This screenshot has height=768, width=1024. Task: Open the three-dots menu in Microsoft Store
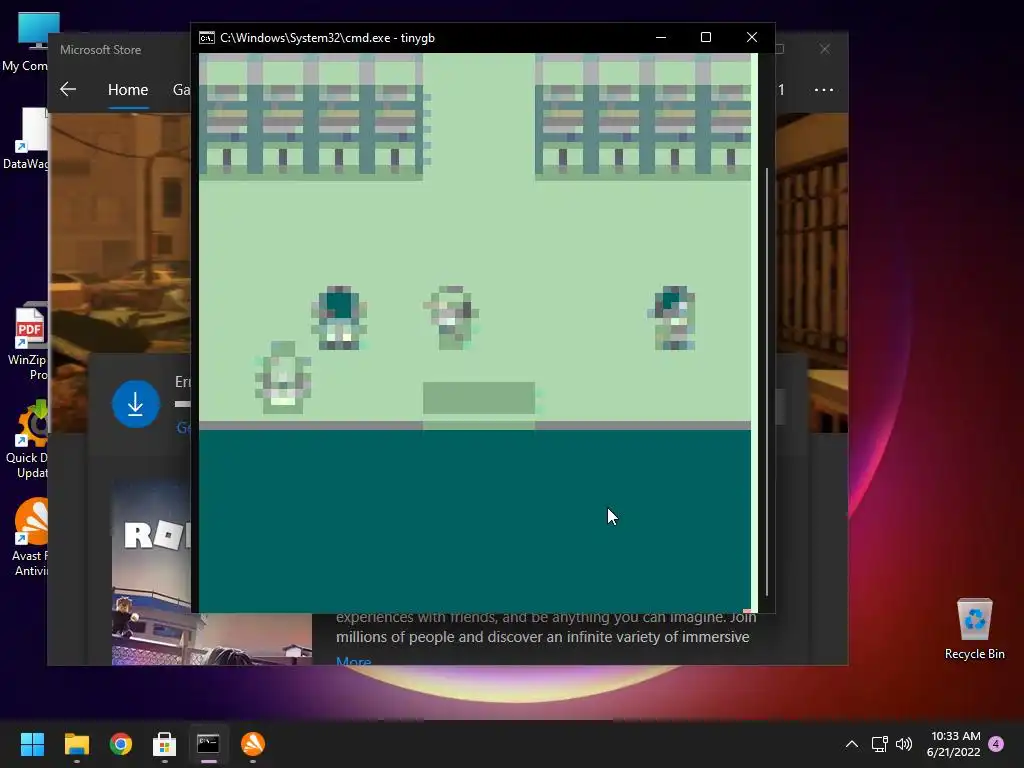pyautogui.click(x=824, y=89)
